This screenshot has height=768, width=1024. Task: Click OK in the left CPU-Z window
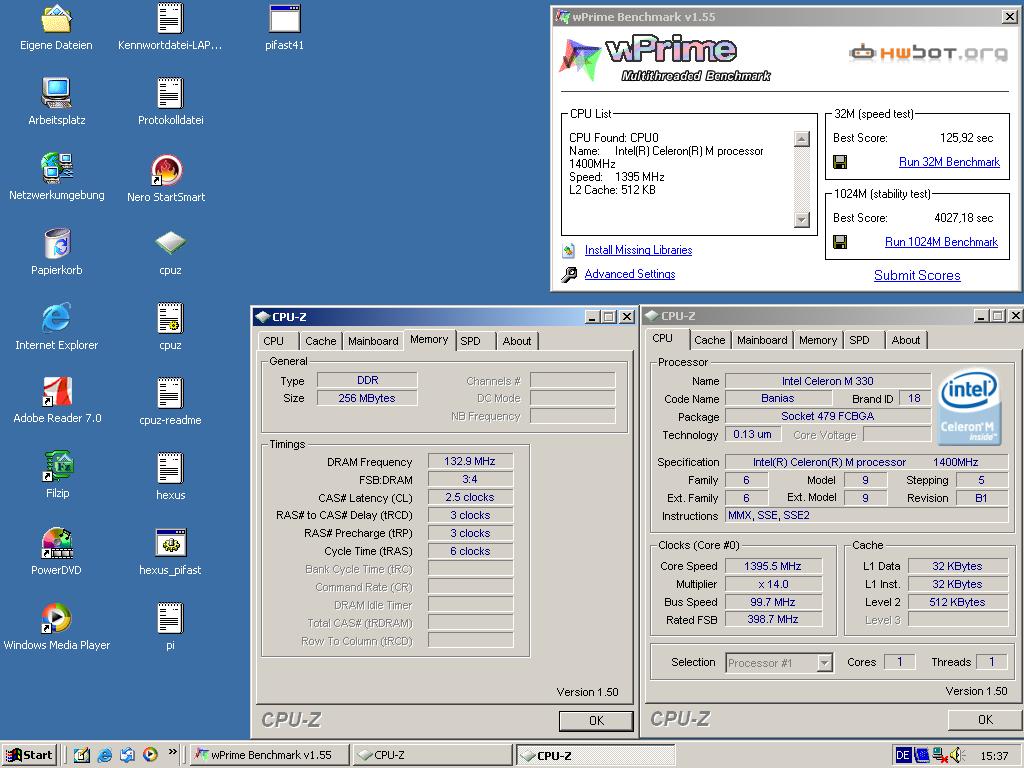point(596,721)
